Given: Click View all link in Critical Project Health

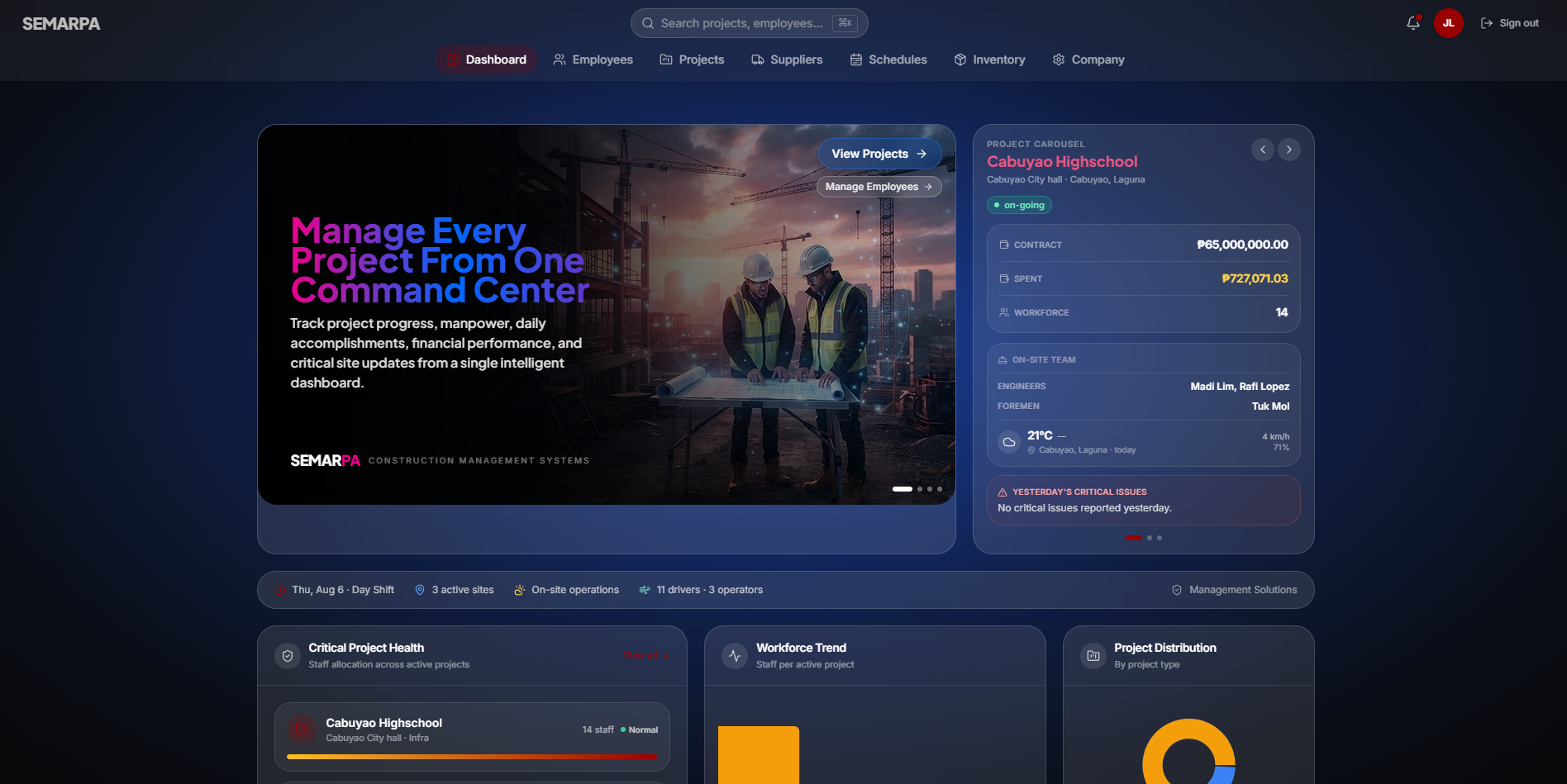Looking at the screenshot, I should coord(646,656).
